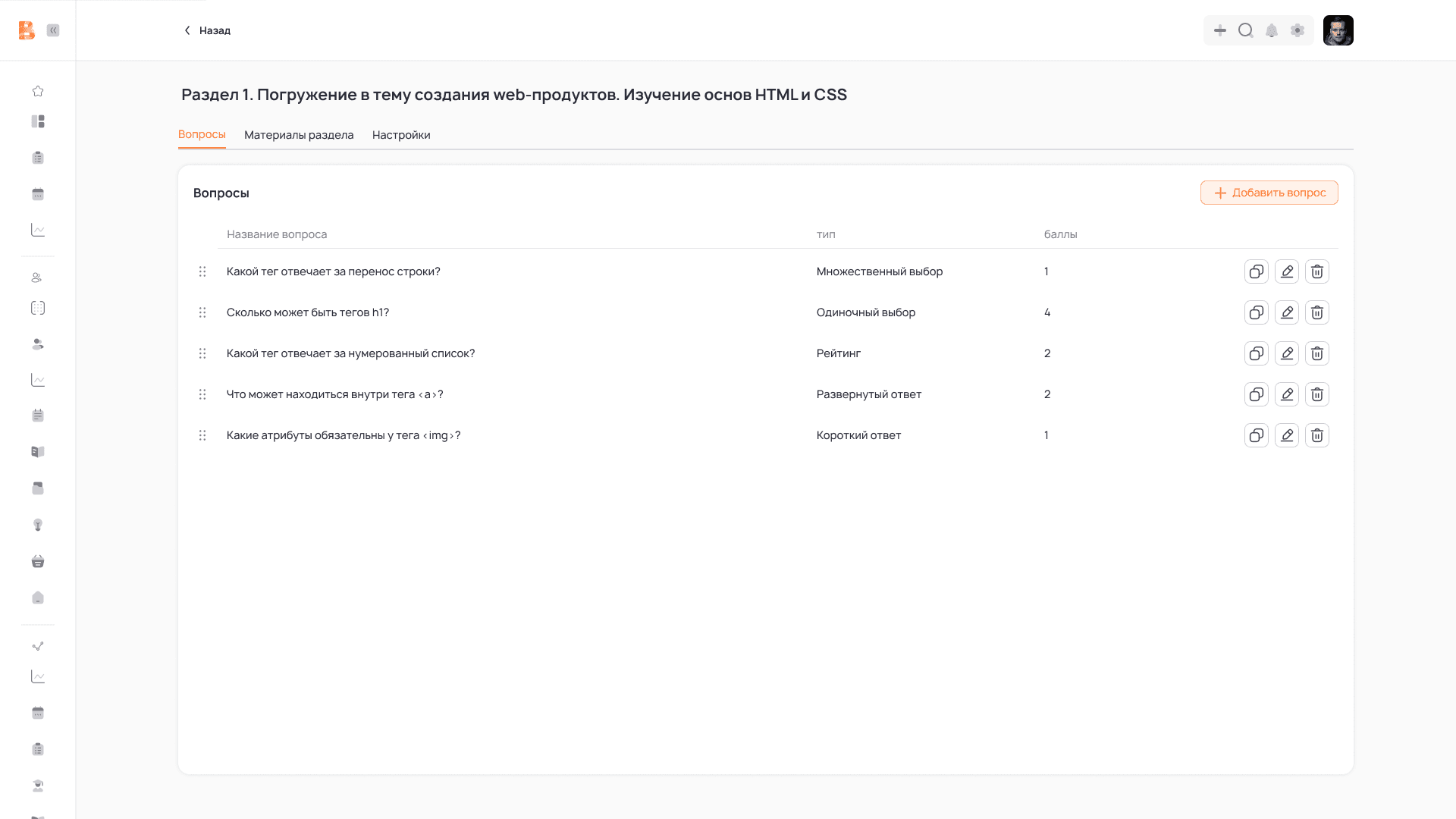Open the Настройки tab

(x=401, y=135)
